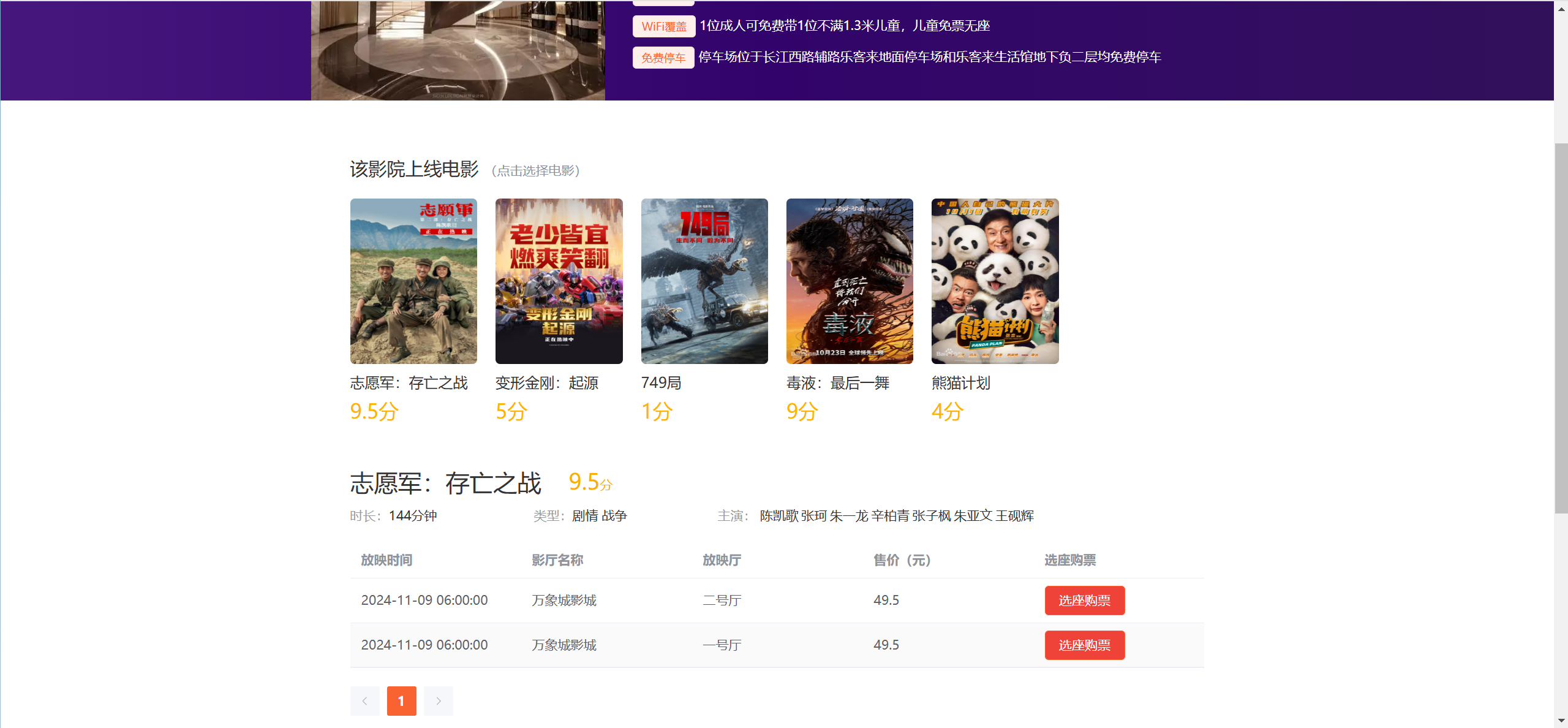
Task: Click next page arrow in pagination
Action: [x=439, y=701]
